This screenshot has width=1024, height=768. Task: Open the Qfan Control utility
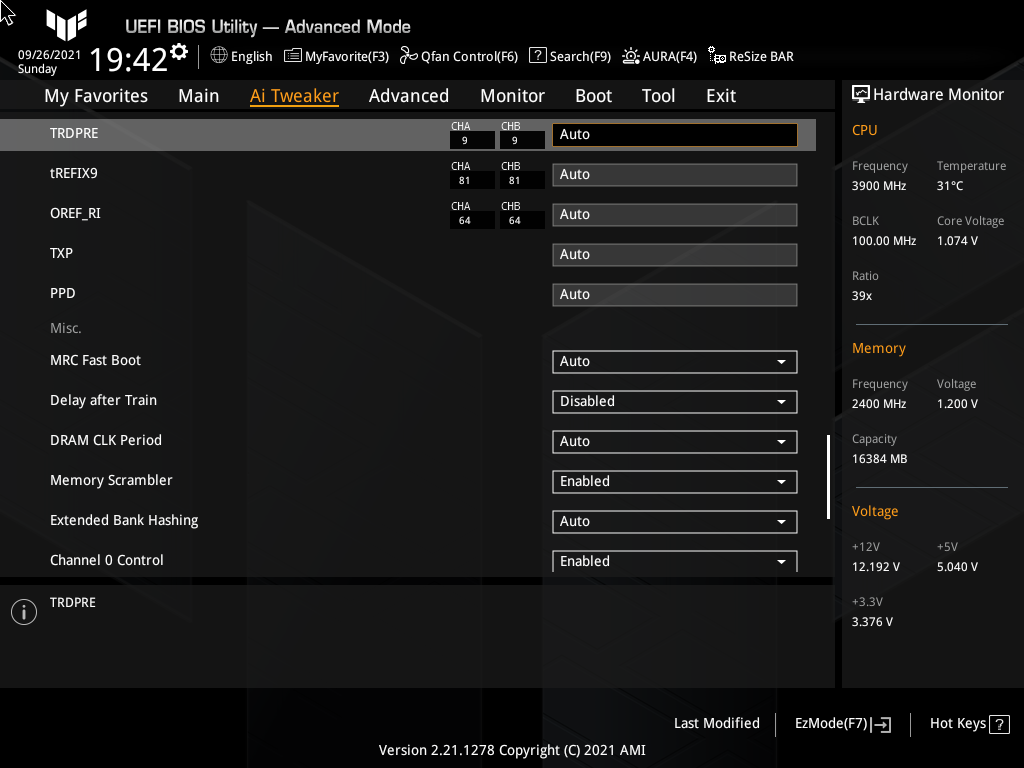[x=458, y=56]
